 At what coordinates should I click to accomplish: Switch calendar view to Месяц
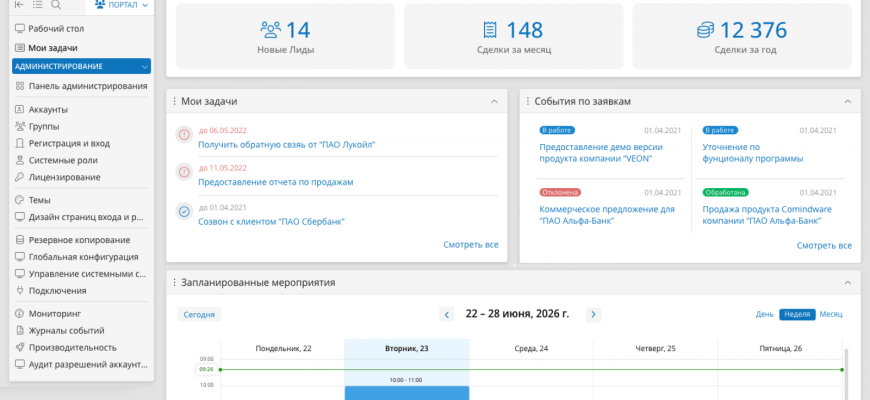(x=830, y=314)
